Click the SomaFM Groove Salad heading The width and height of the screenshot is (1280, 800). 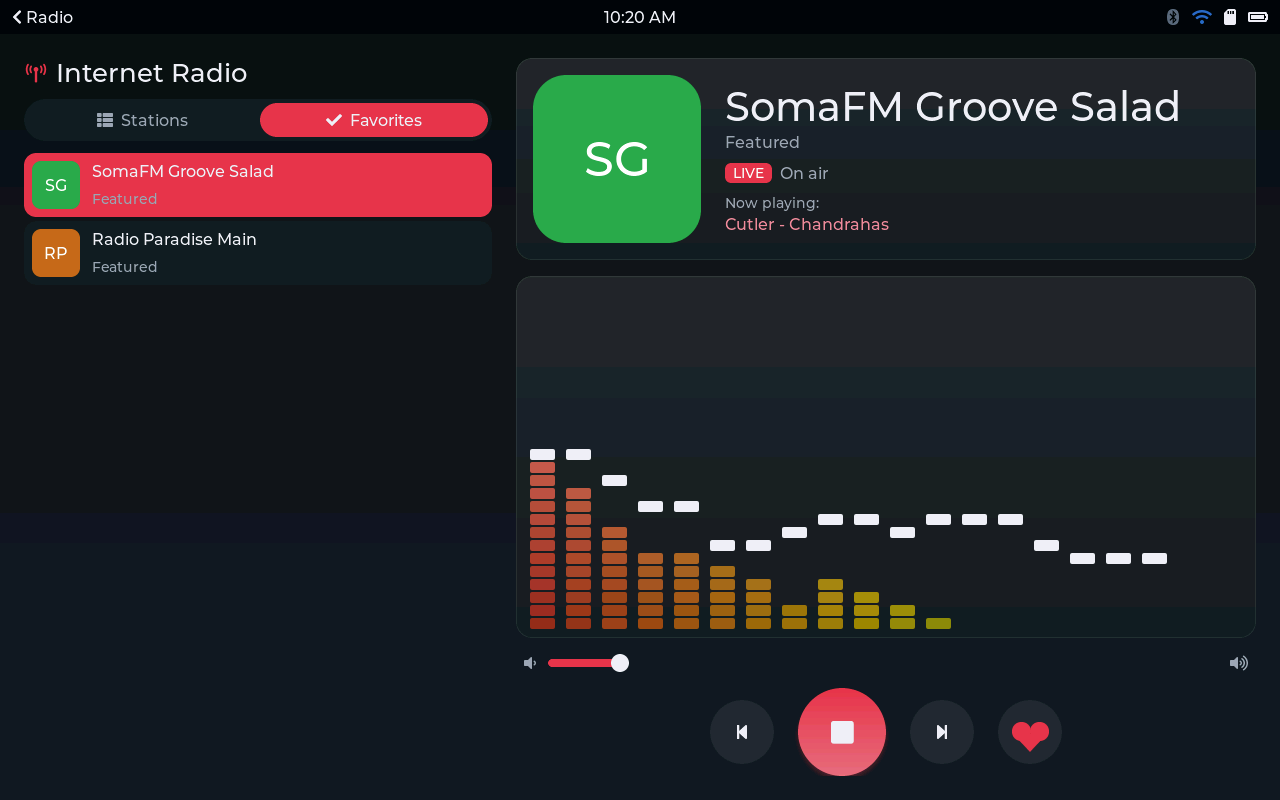click(953, 106)
